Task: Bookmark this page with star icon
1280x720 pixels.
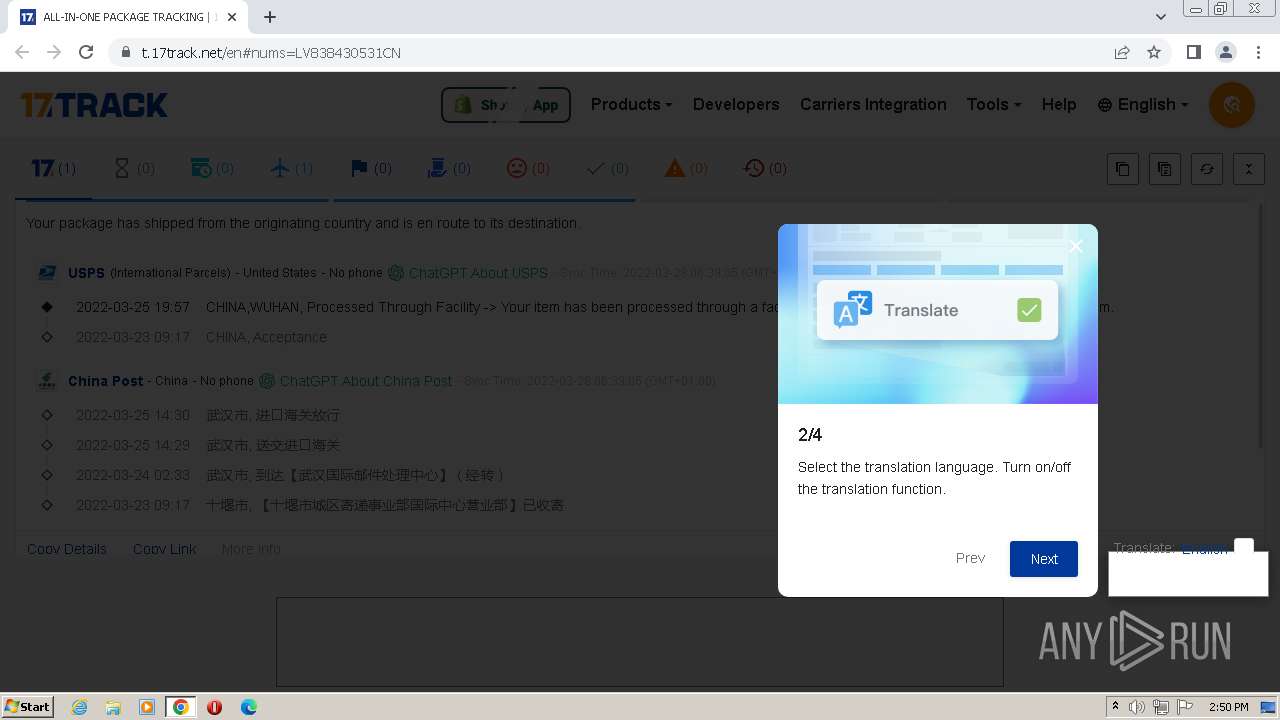Action: 1154,52
